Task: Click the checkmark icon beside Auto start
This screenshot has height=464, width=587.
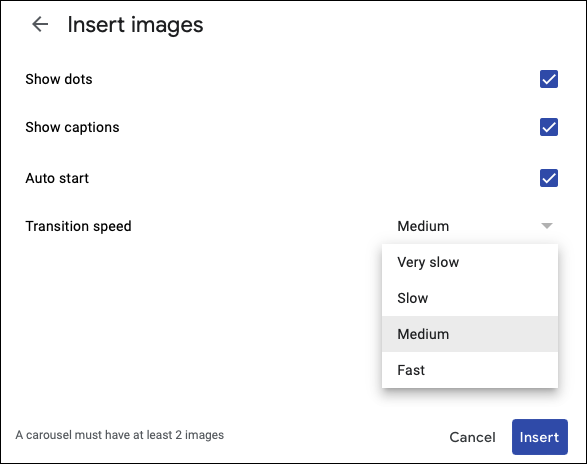Action: tap(549, 178)
